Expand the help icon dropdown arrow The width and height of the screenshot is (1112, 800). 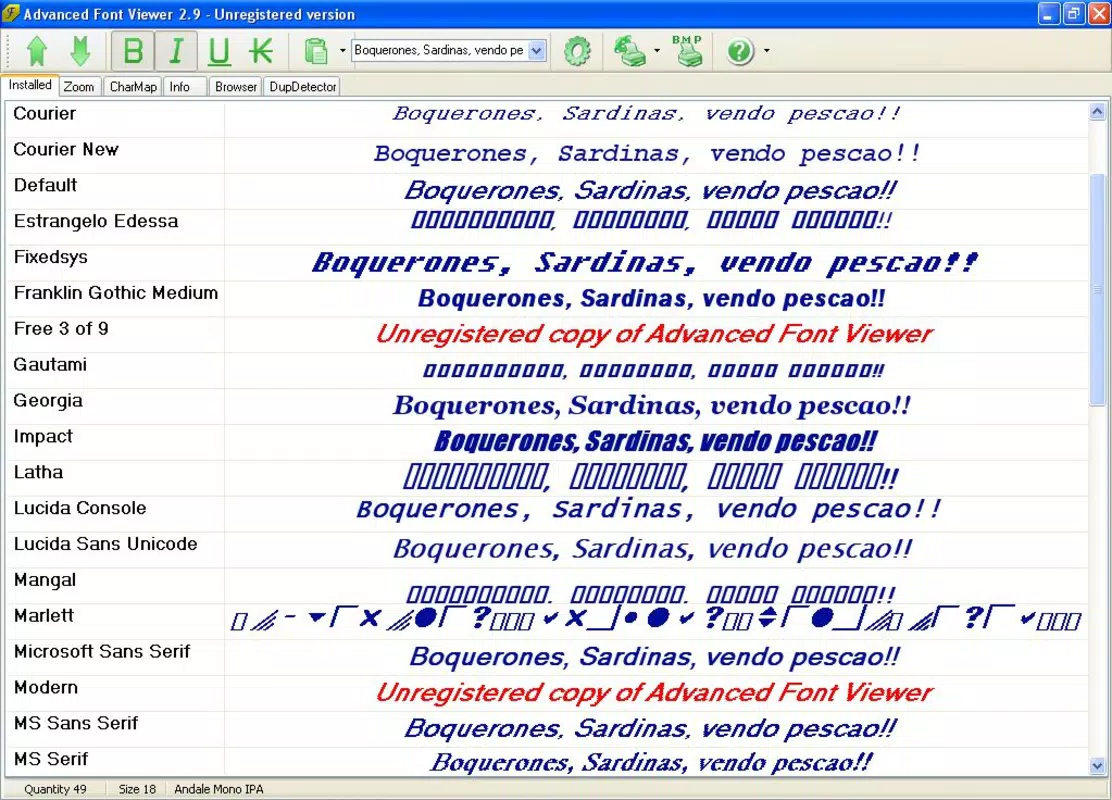[767, 51]
